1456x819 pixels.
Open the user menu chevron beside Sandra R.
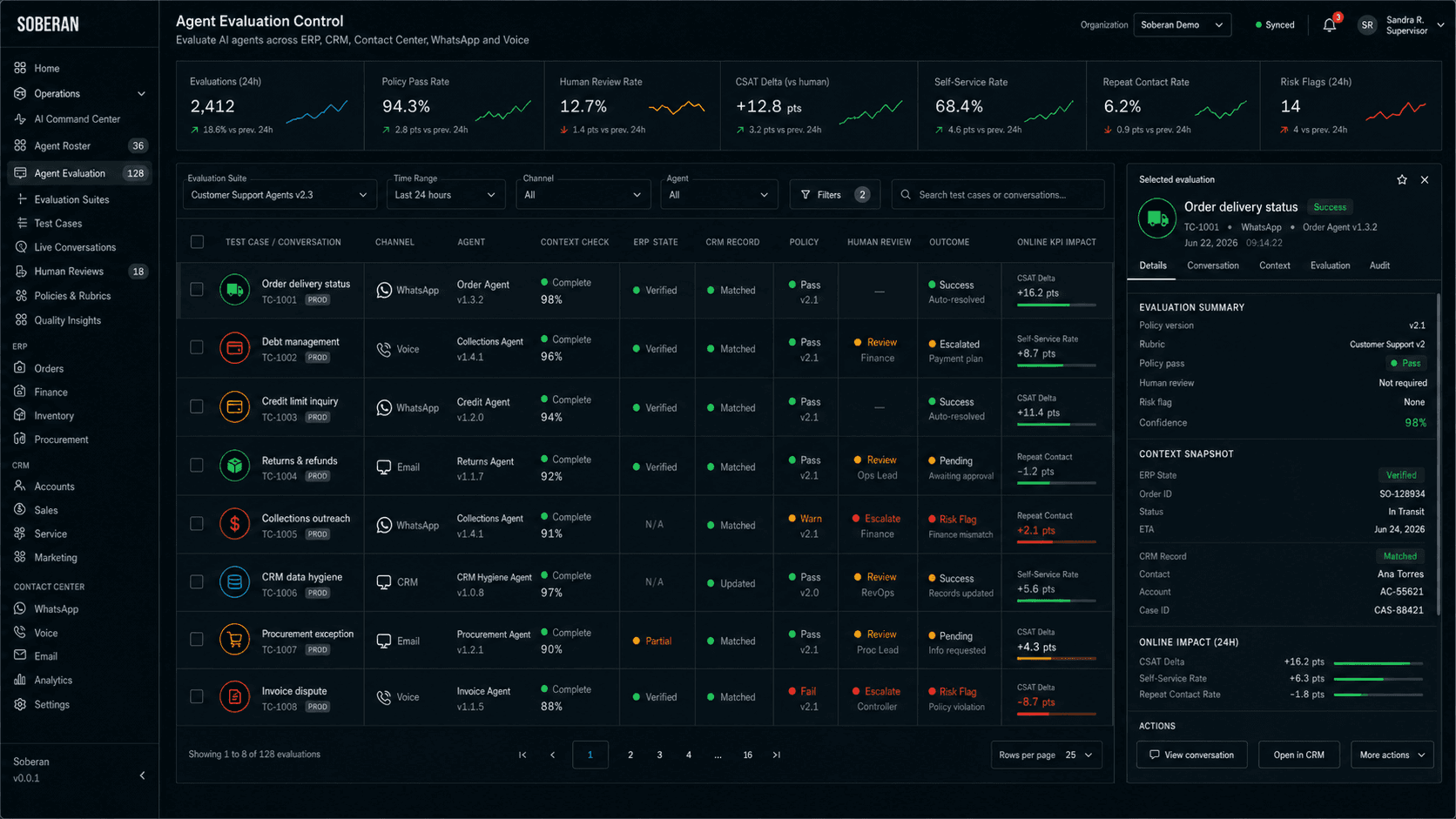pyautogui.click(x=1440, y=25)
